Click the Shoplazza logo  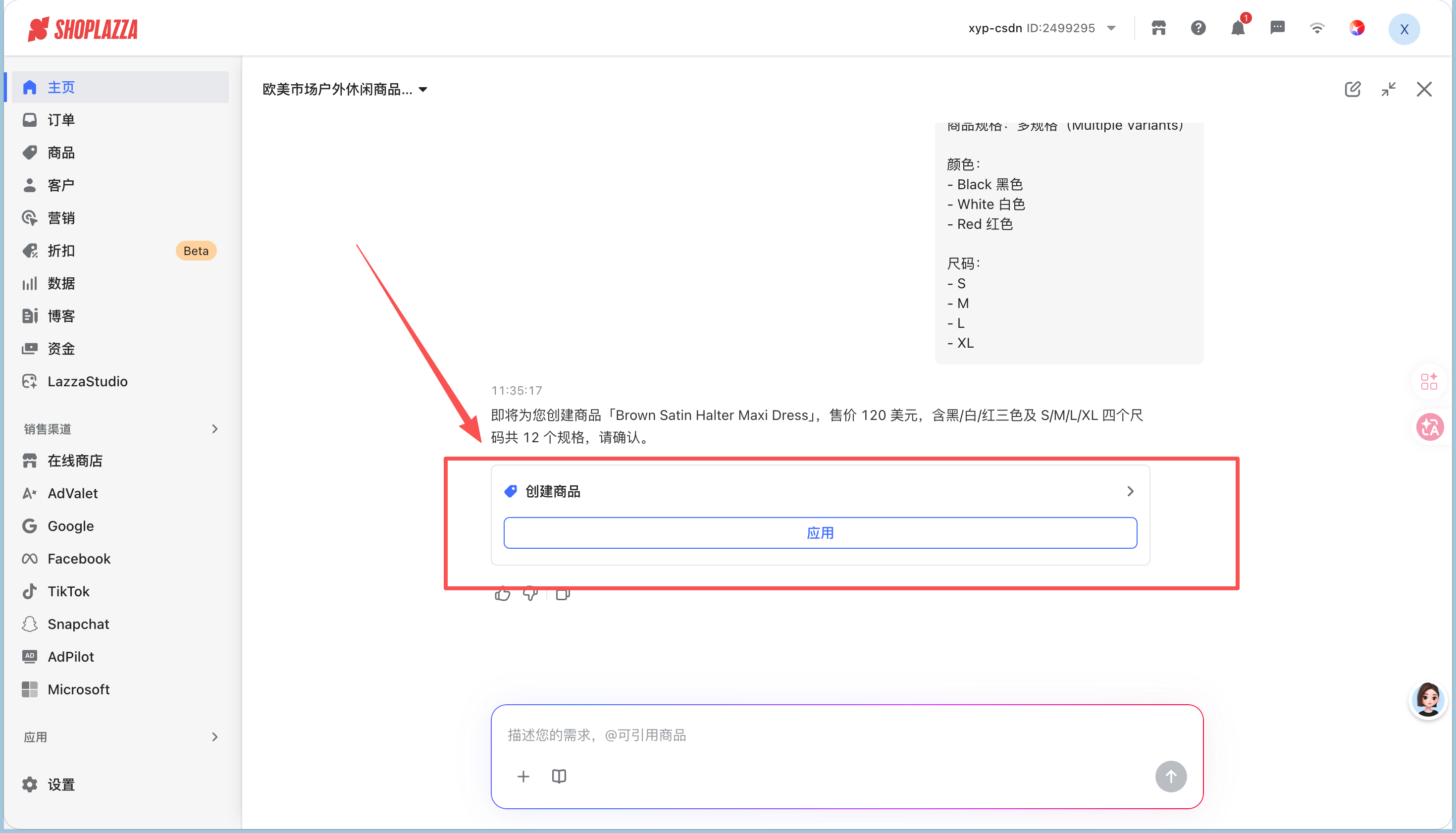83,29
